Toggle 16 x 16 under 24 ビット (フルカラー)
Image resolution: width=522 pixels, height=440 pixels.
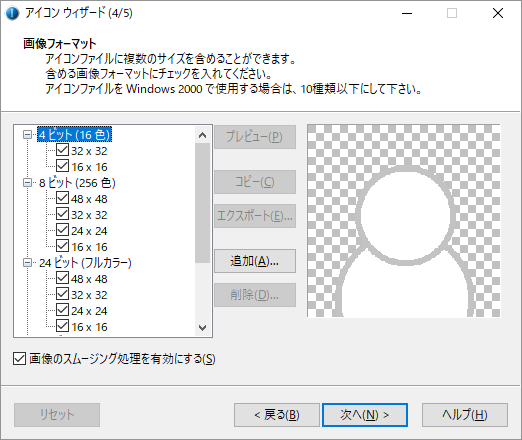[62, 326]
